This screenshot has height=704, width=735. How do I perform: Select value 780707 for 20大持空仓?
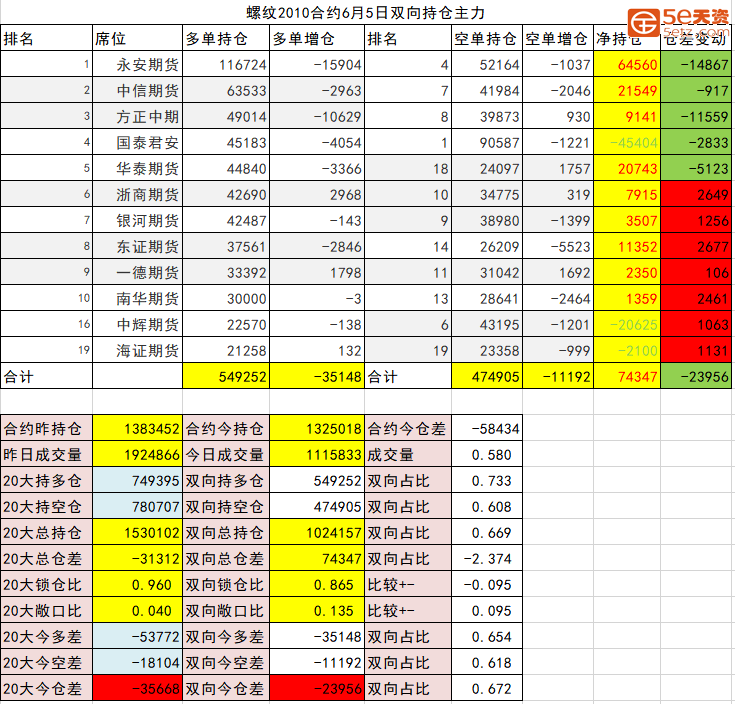(x=137, y=506)
